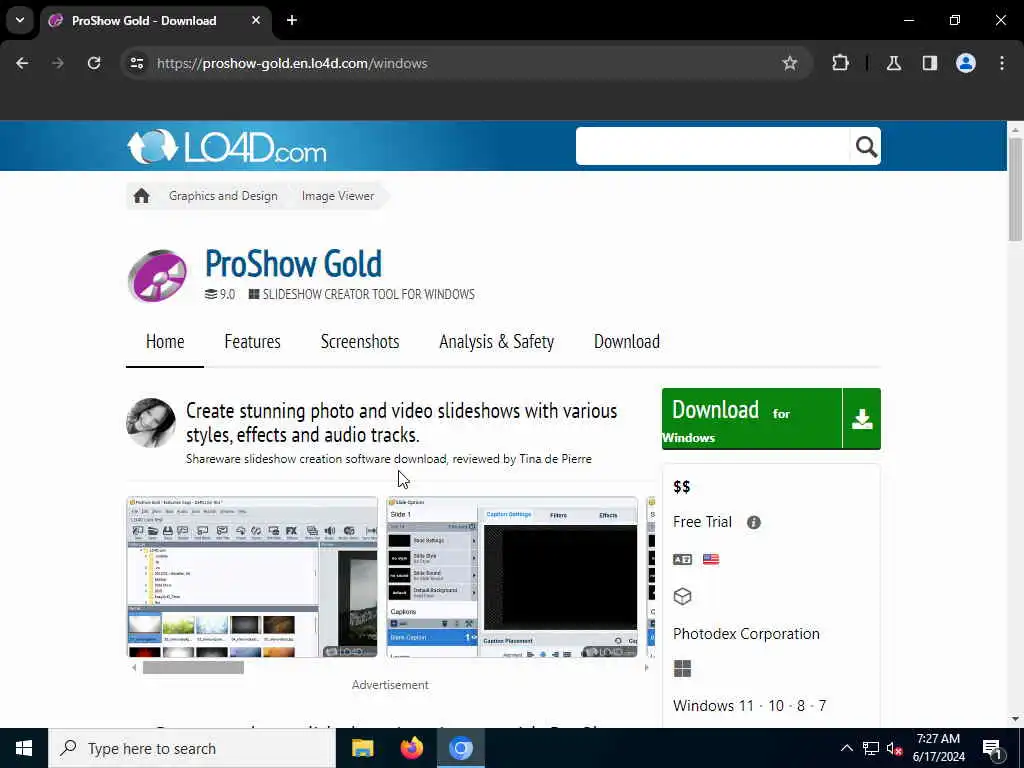Click the screenshot gallery right scroll arrow
This screenshot has width=1024, height=768.
pos(647,667)
